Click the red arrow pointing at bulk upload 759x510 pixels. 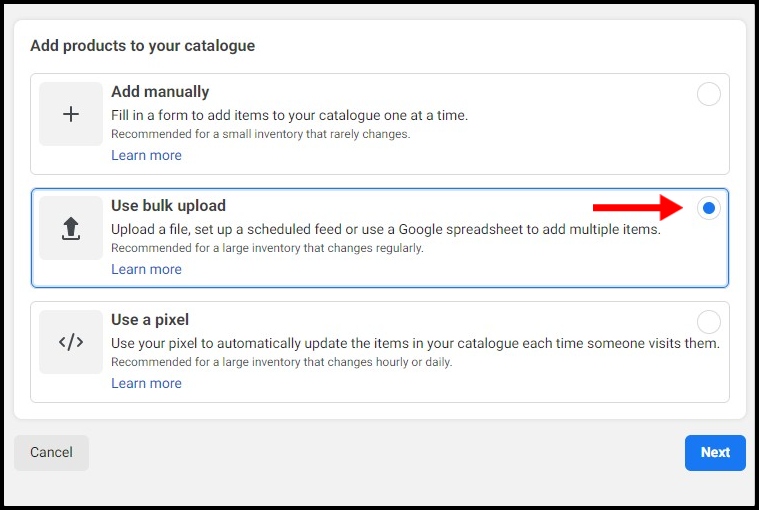pos(638,208)
